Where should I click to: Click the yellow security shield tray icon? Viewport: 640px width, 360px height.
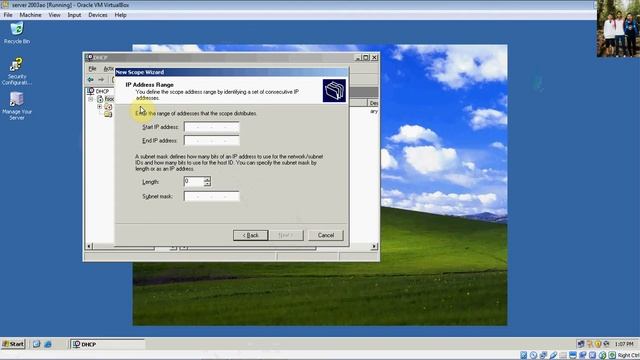pos(598,344)
